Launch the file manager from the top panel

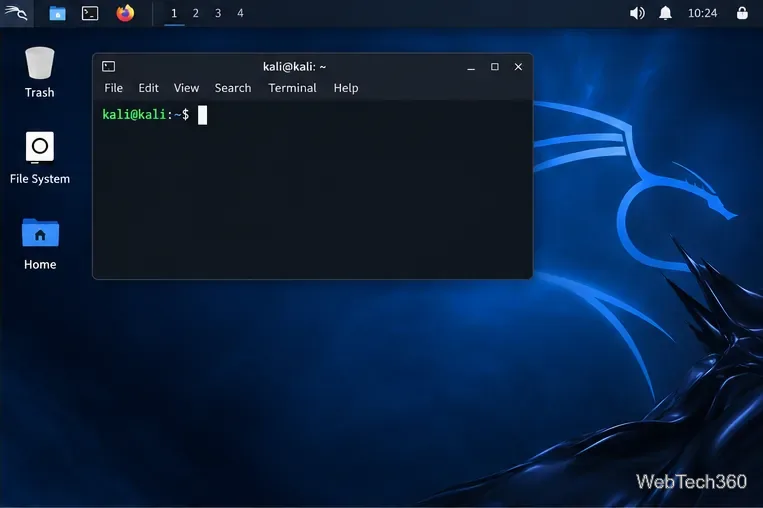coord(57,13)
